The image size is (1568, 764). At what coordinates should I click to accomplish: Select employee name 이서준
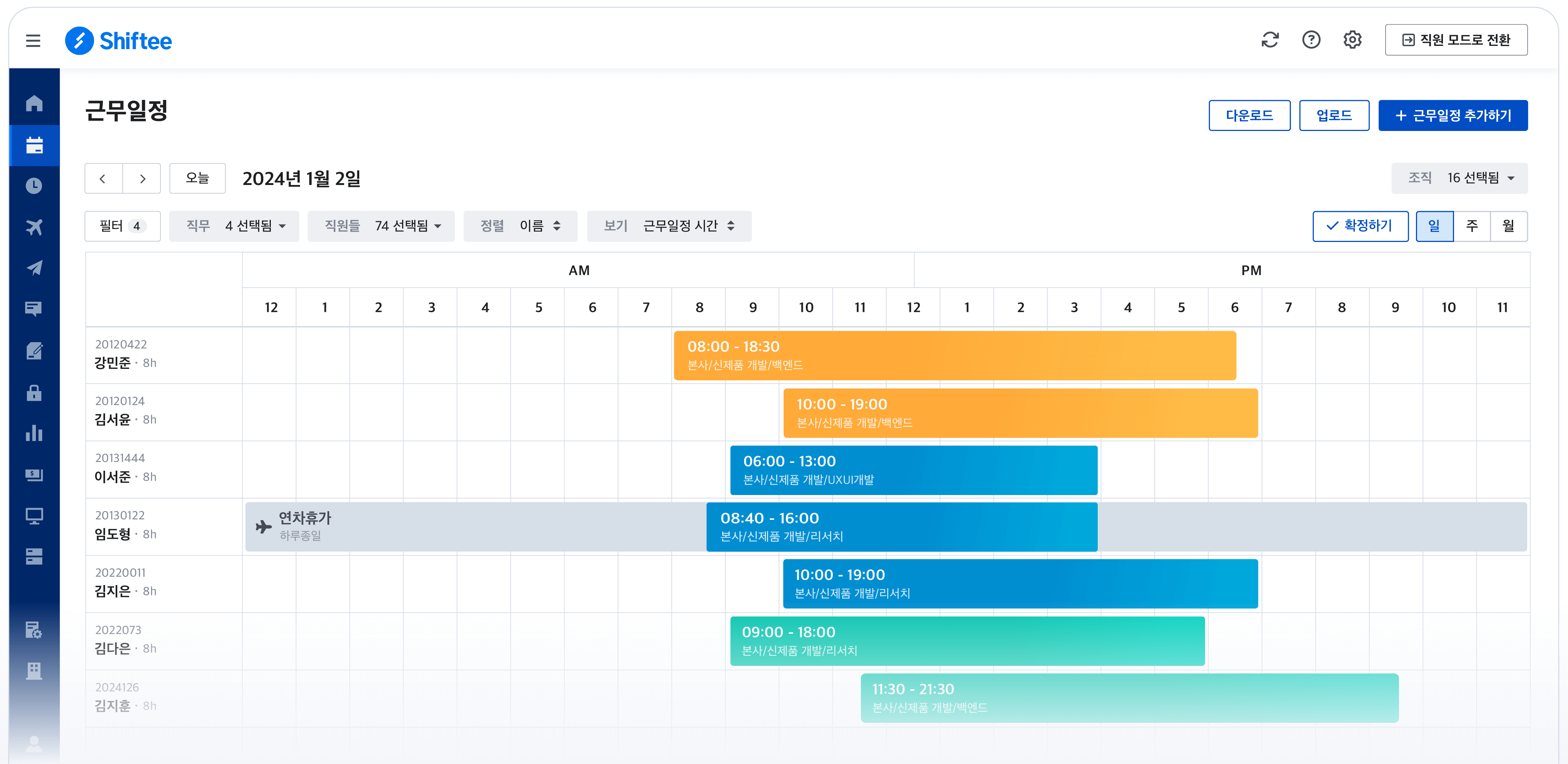[x=112, y=477]
